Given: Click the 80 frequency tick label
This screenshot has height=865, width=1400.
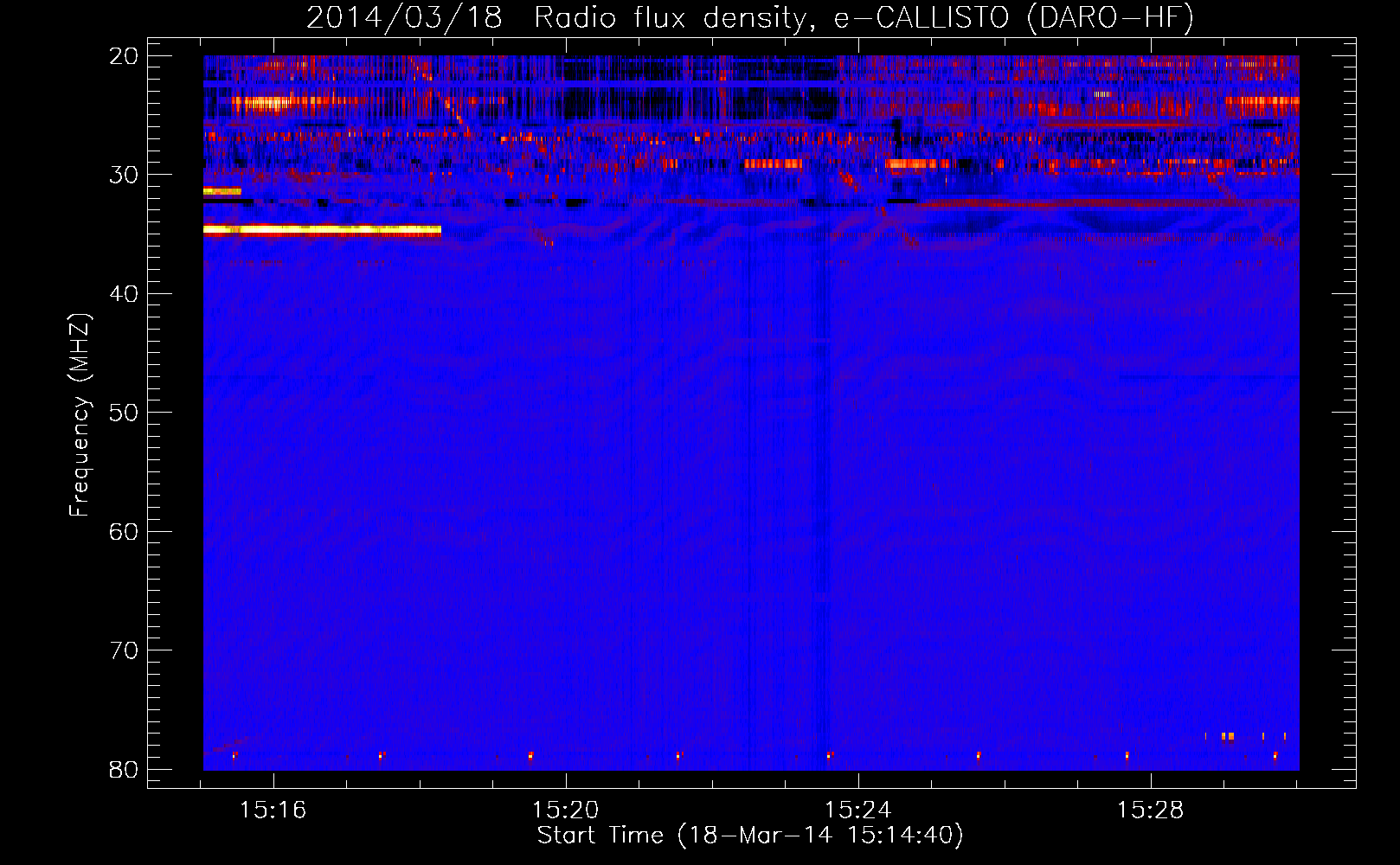Looking at the screenshot, I should coord(124,769).
